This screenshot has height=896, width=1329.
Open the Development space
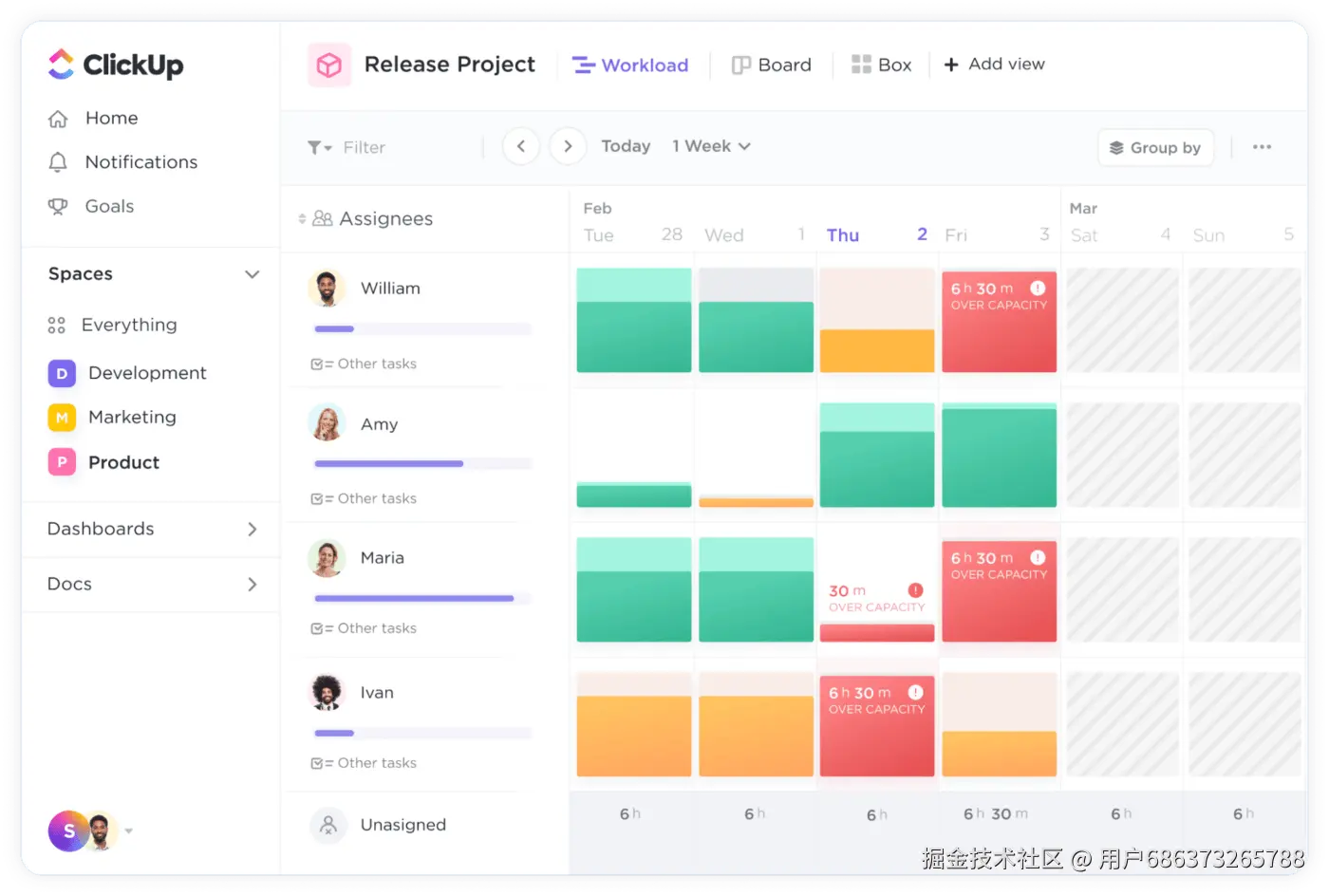click(x=127, y=373)
